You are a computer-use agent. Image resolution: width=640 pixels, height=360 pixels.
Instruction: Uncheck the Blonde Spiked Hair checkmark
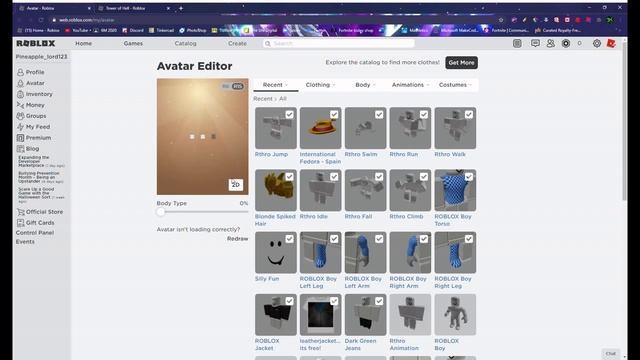[289, 177]
